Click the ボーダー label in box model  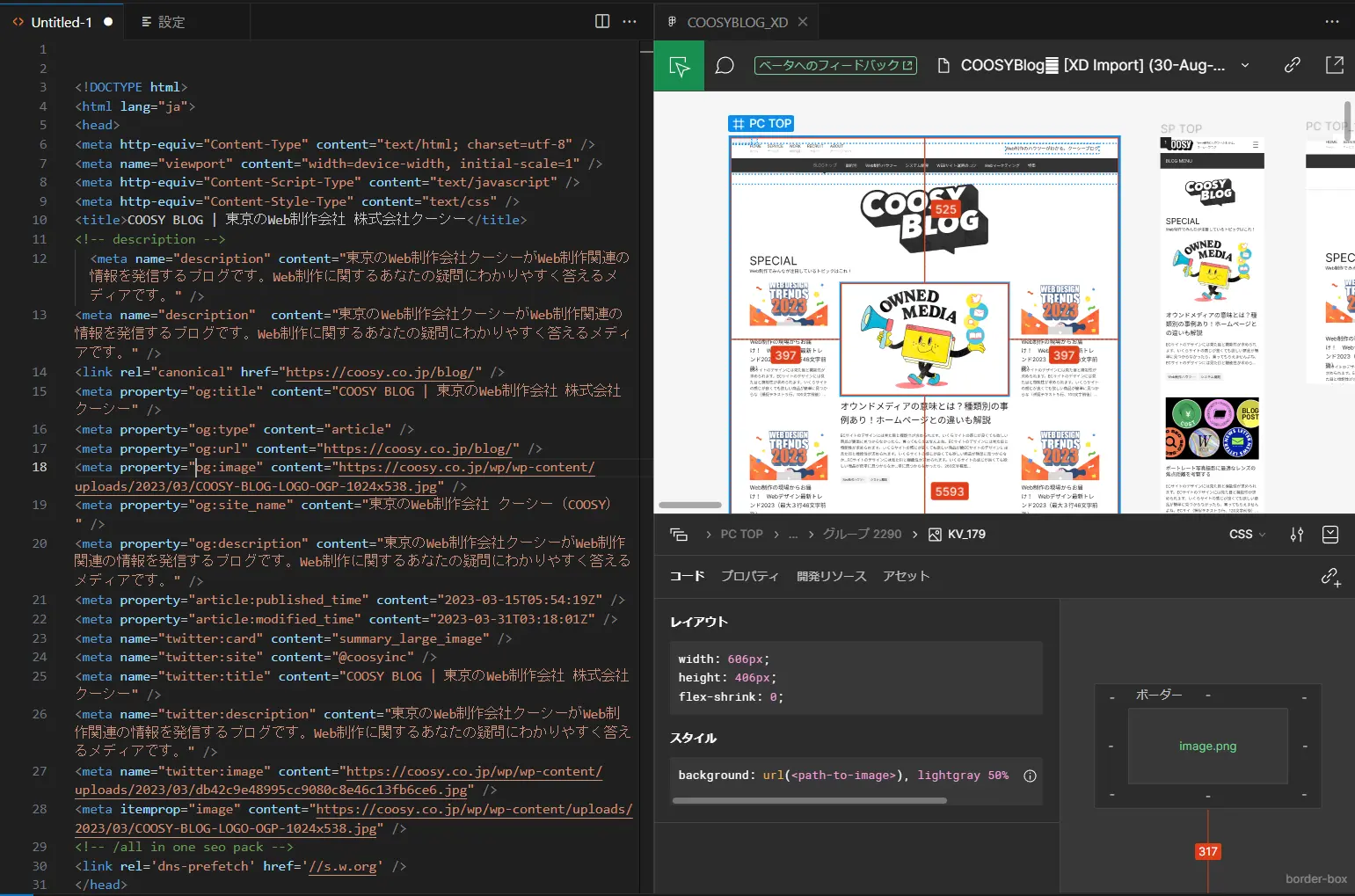tap(1159, 695)
